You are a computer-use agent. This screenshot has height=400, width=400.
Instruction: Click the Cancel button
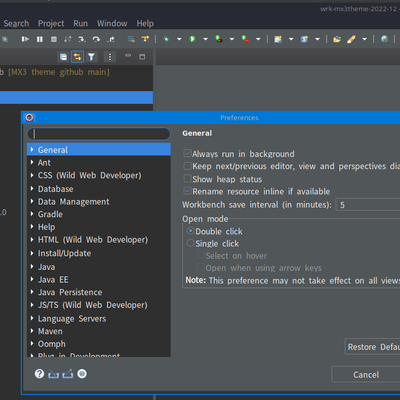(366, 375)
